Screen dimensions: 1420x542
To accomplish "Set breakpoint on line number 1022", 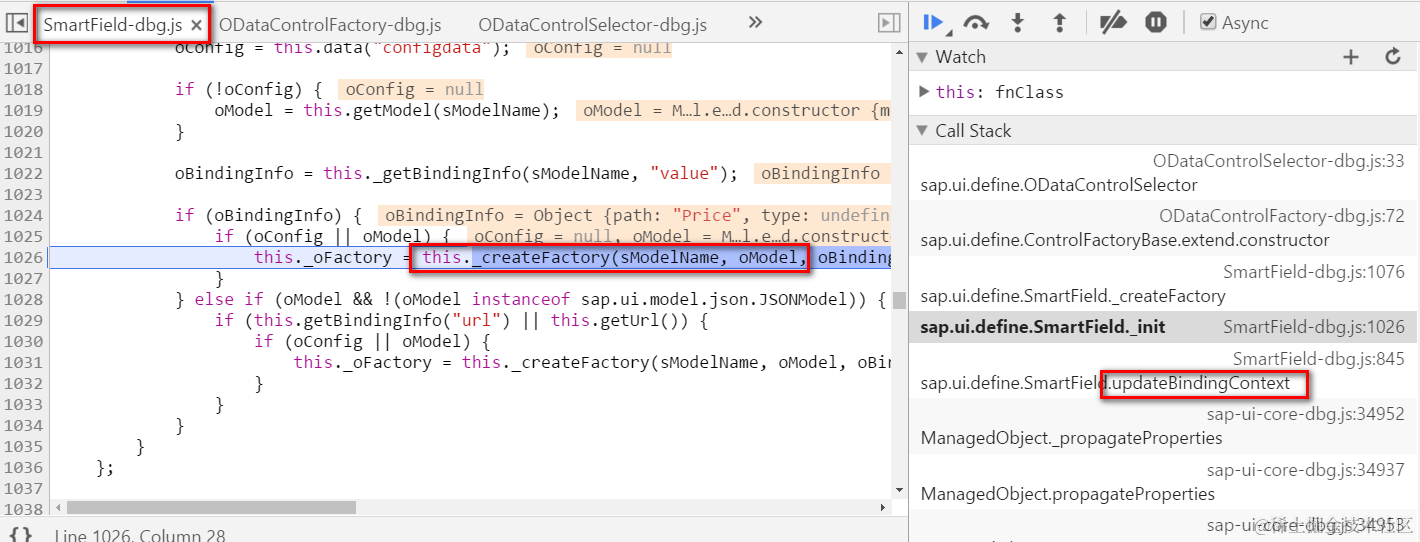I will coord(24,173).
